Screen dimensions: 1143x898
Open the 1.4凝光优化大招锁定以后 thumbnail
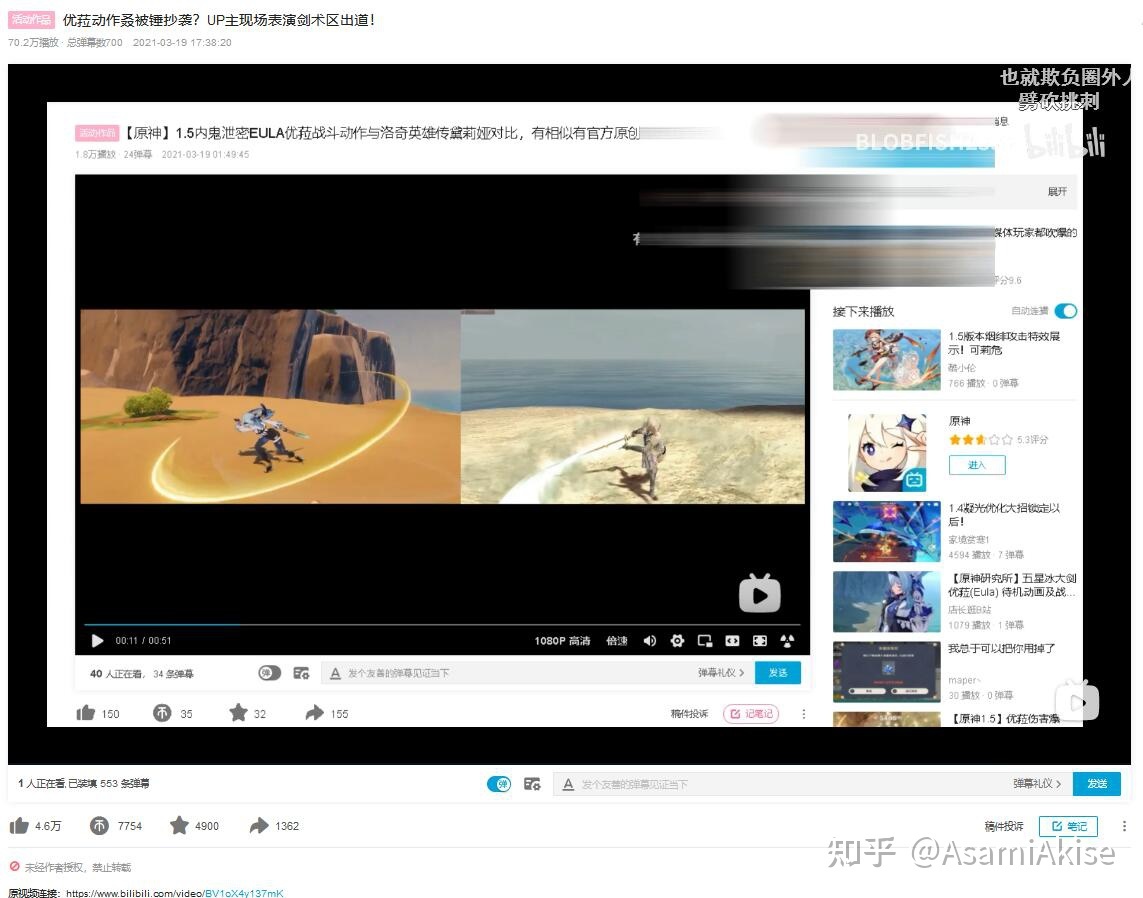point(886,531)
